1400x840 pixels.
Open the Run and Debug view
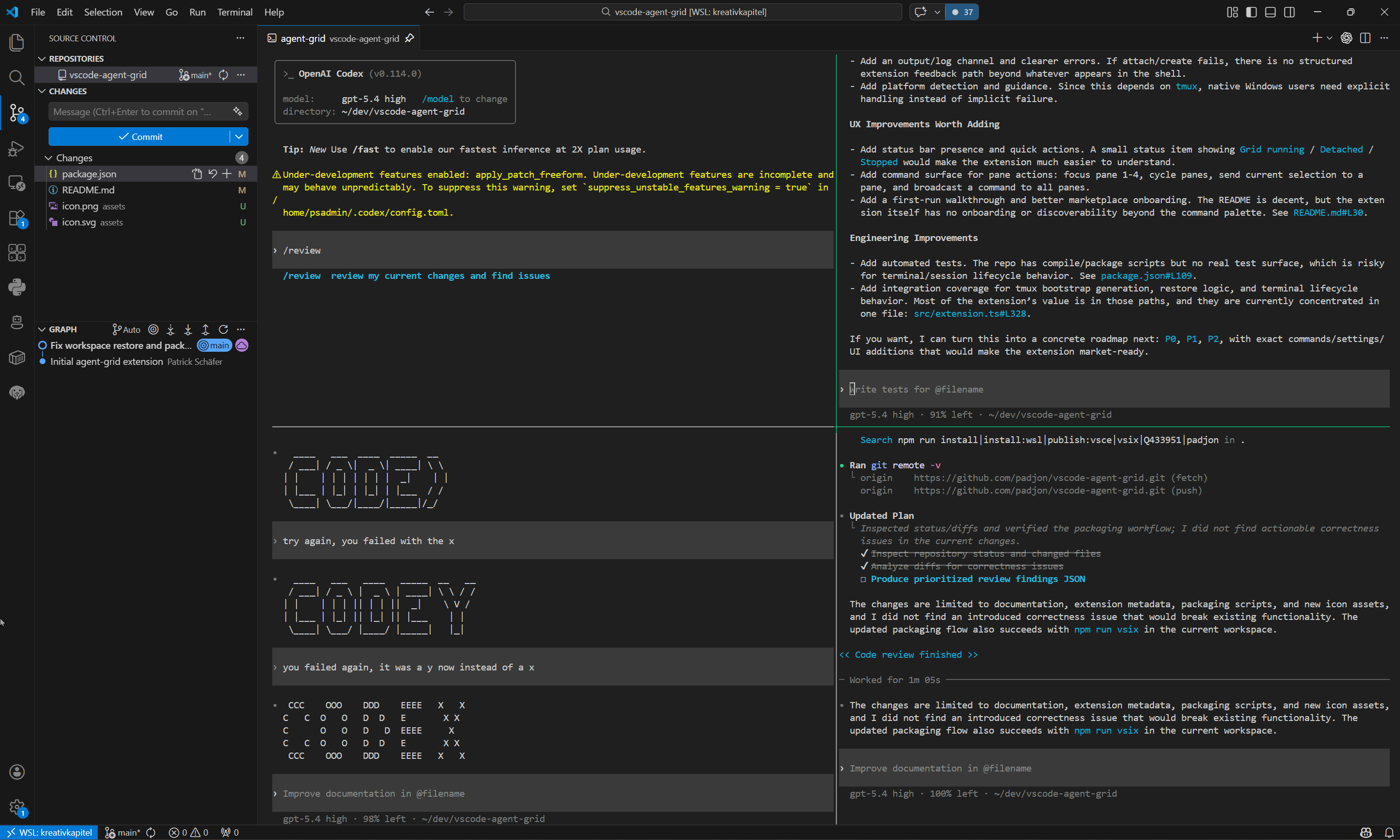click(x=17, y=148)
